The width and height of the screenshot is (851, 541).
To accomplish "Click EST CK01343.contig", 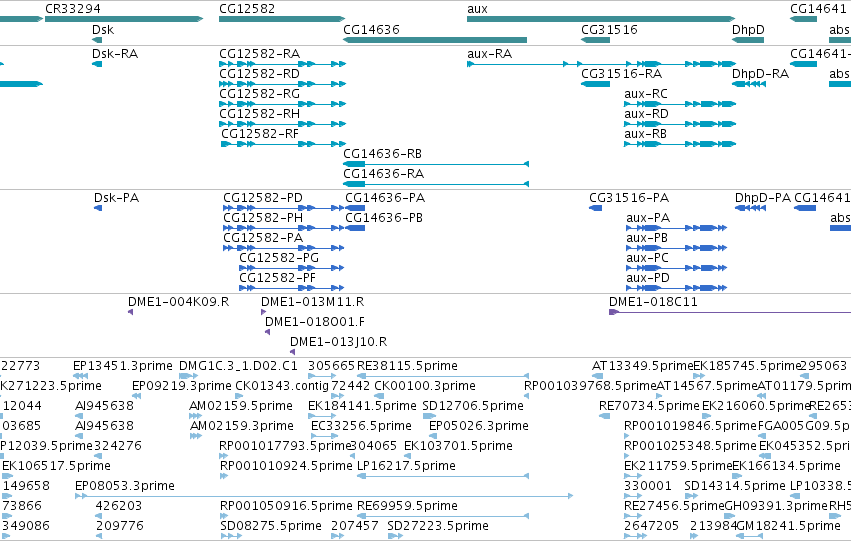I will (x=282, y=386).
